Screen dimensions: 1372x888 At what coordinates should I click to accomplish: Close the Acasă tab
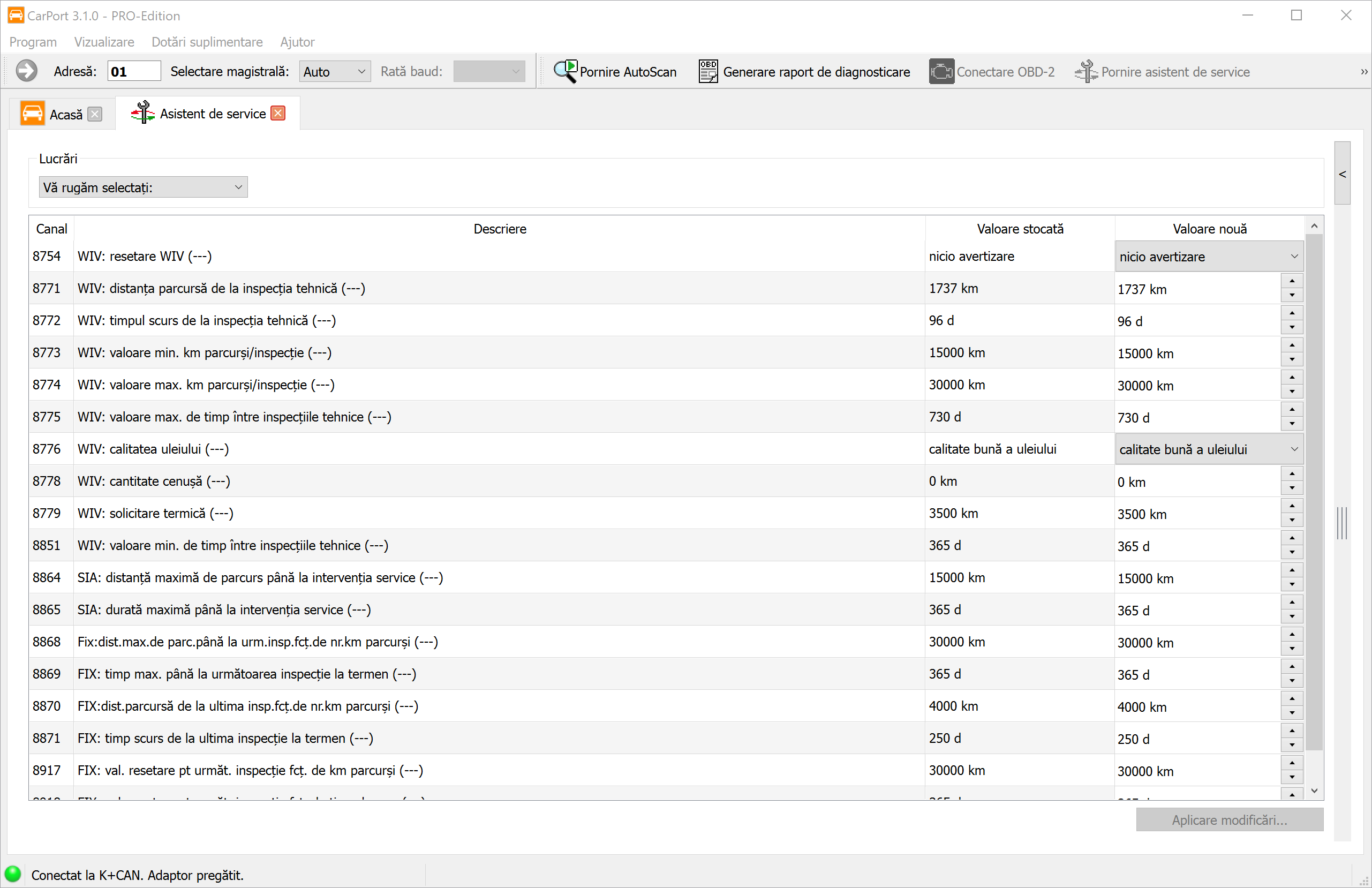coord(95,114)
